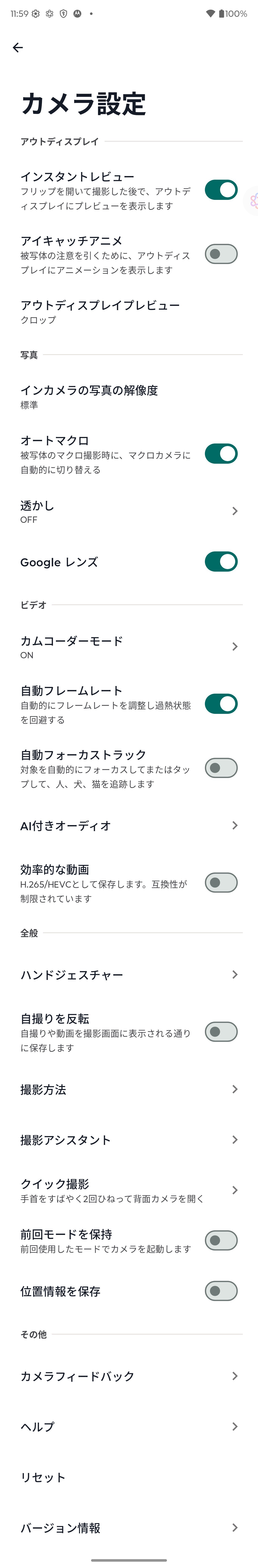Enable 自動フォーカストラック switch

coord(221,768)
